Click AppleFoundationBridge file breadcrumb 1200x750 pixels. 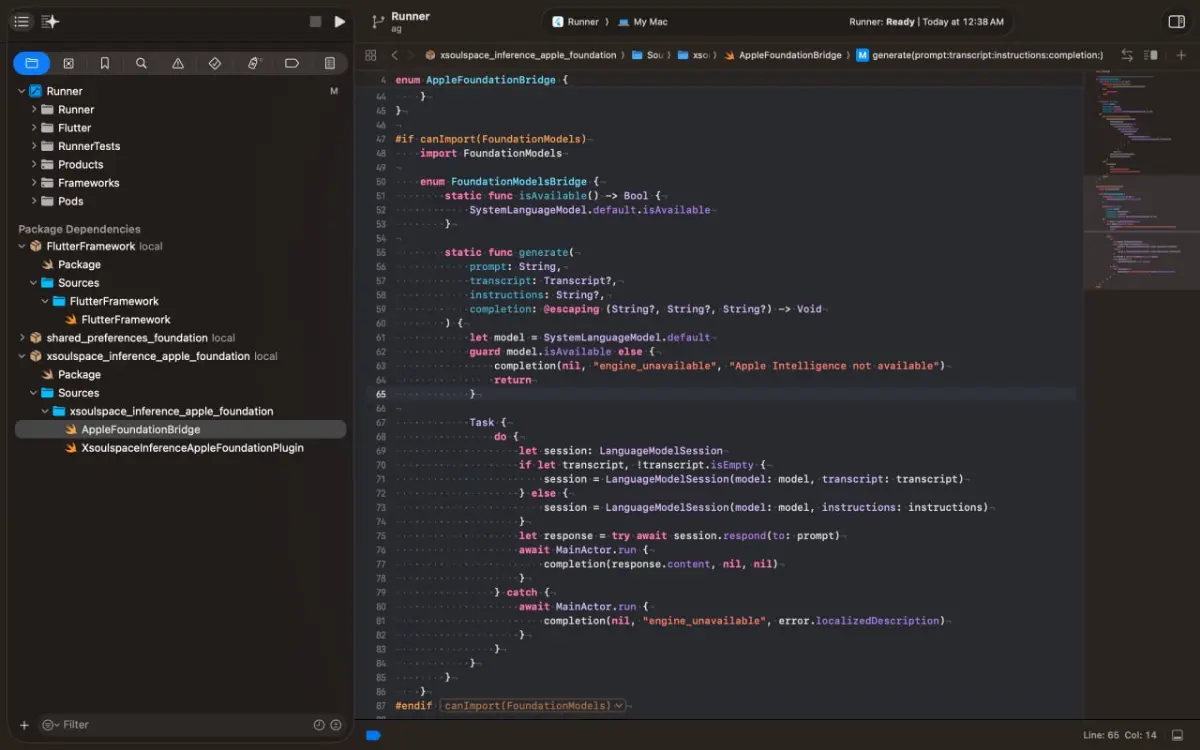[x=783, y=55]
